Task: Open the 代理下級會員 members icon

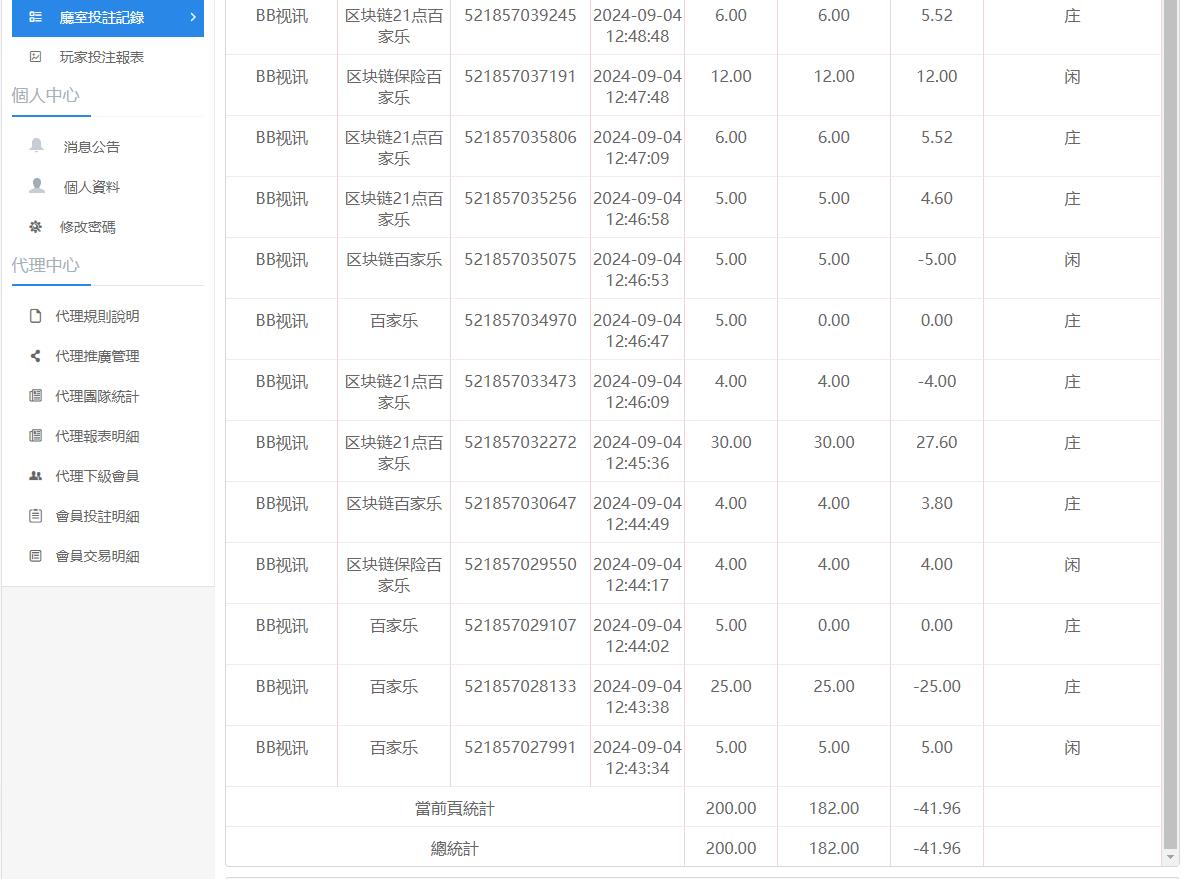Action: point(36,476)
